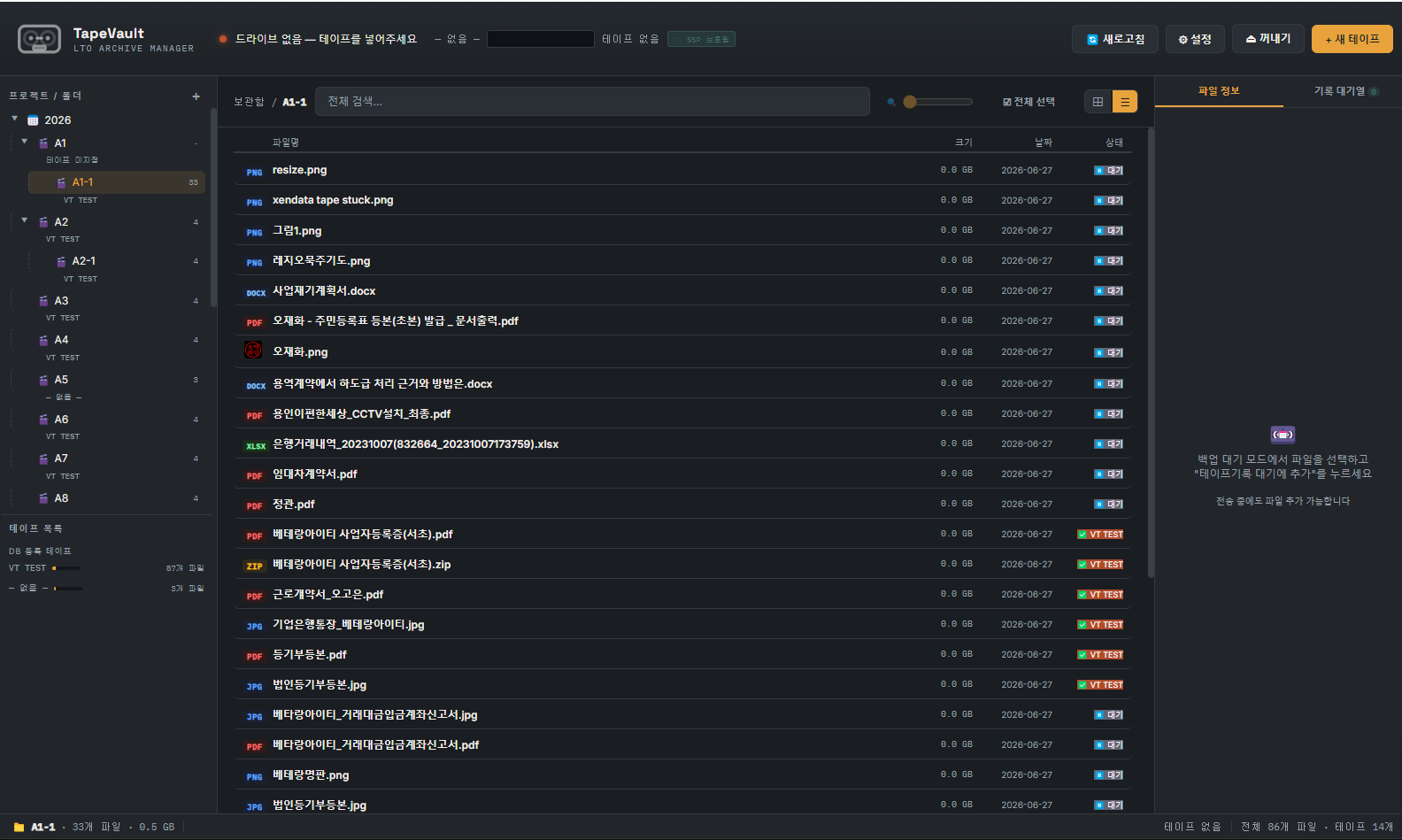Sort by the 파일명 column header

click(286, 143)
